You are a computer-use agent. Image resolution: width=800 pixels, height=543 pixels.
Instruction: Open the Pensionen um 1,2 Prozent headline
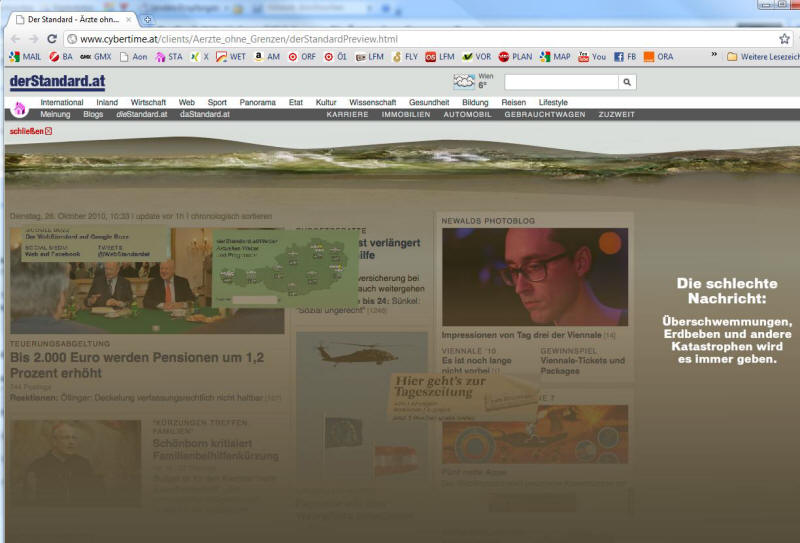pos(137,365)
